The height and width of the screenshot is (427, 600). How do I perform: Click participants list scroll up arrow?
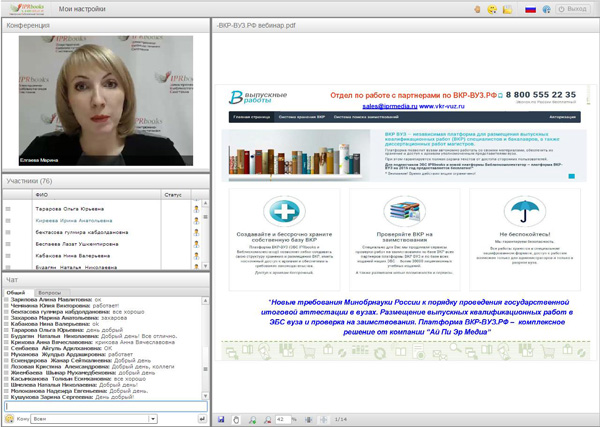click(x=205, y=203)
